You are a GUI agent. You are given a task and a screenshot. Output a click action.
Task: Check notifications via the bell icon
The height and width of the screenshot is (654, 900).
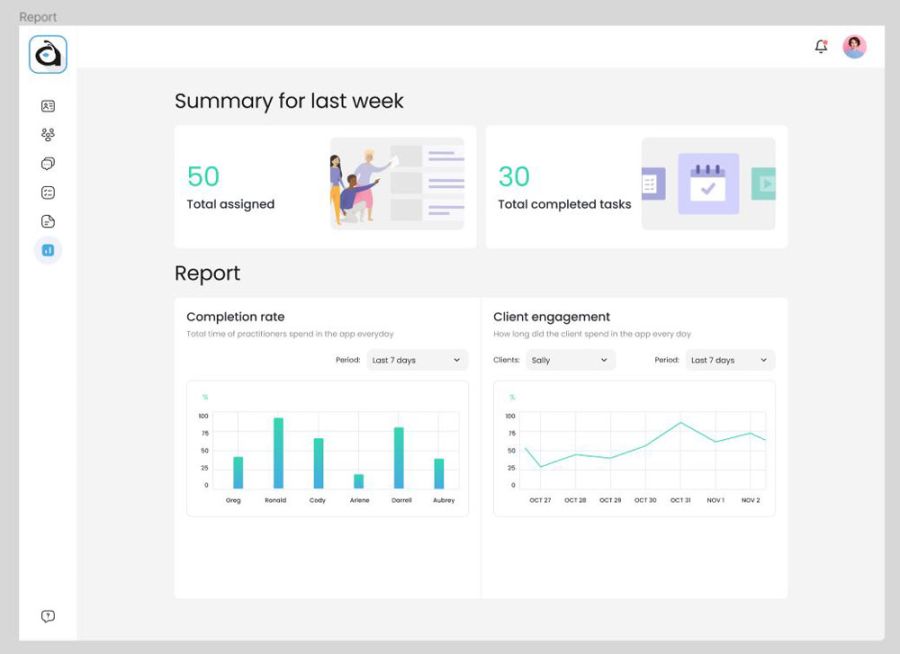click(821, 46)
